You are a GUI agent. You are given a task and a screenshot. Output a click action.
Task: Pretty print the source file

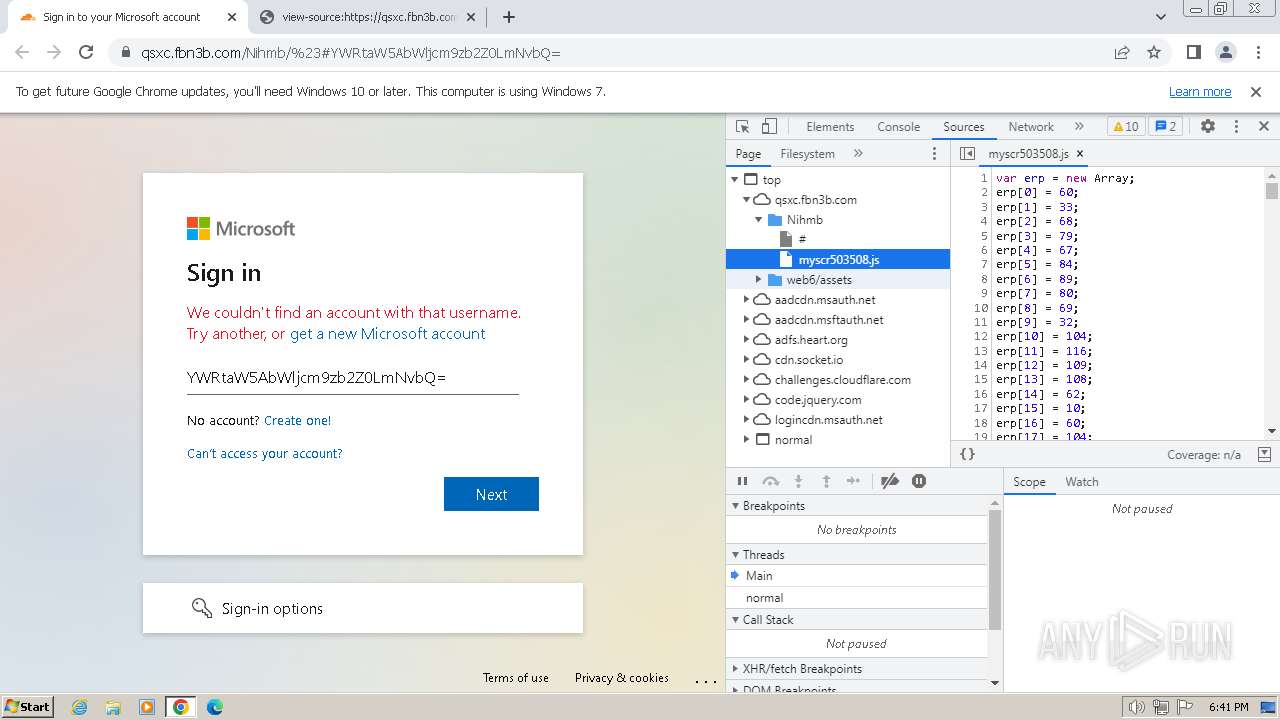coord(967,454)
